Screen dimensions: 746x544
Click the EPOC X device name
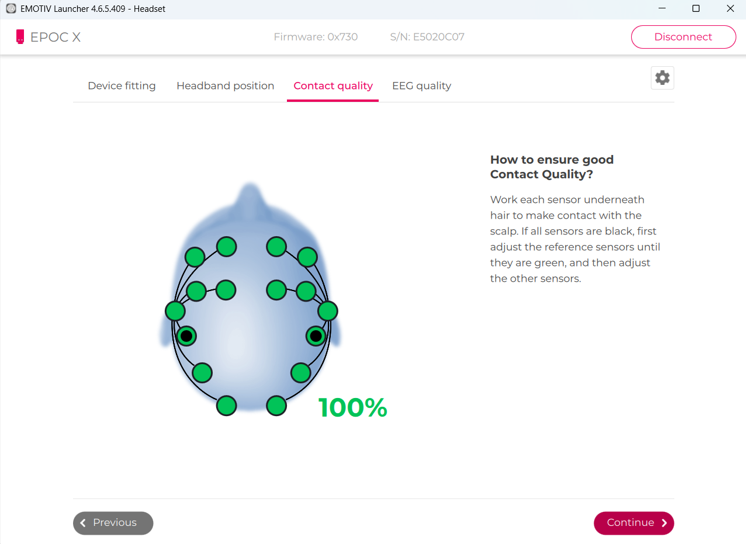point(55,37)
